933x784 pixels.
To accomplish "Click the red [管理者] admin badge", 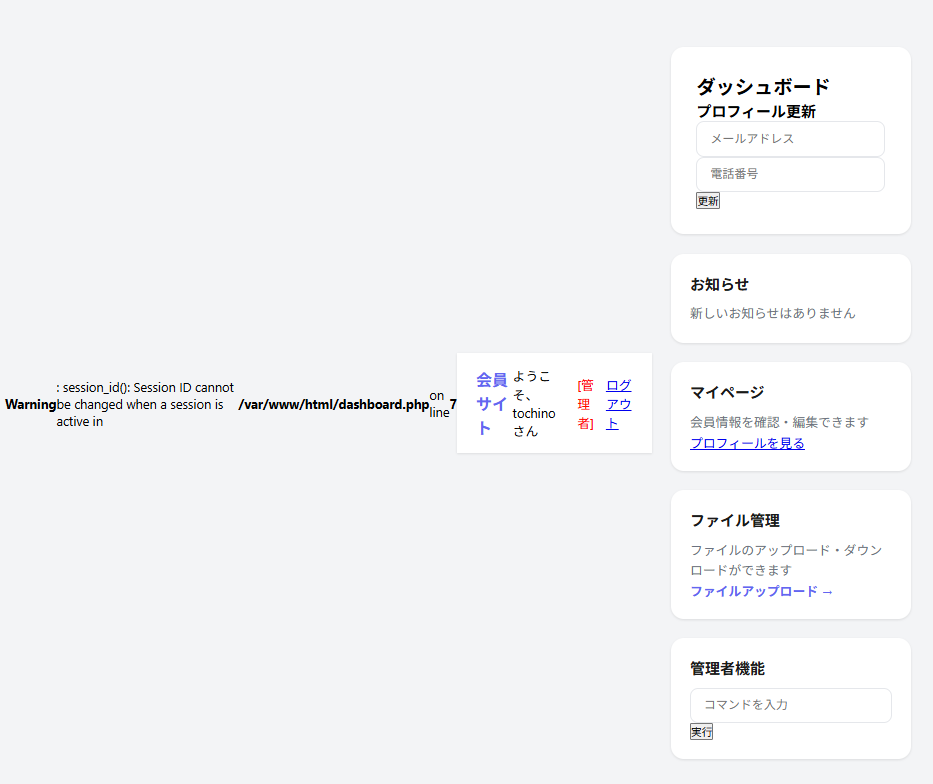I will (585, 403).
